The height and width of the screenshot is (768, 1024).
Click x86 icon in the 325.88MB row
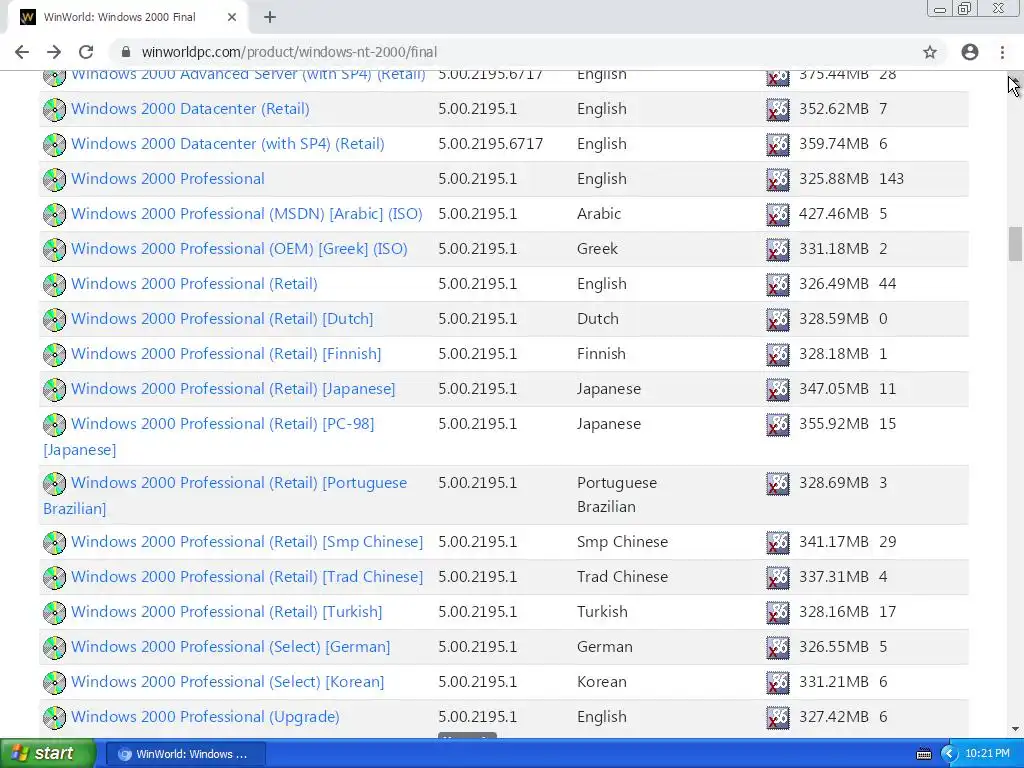click(778, 180)
